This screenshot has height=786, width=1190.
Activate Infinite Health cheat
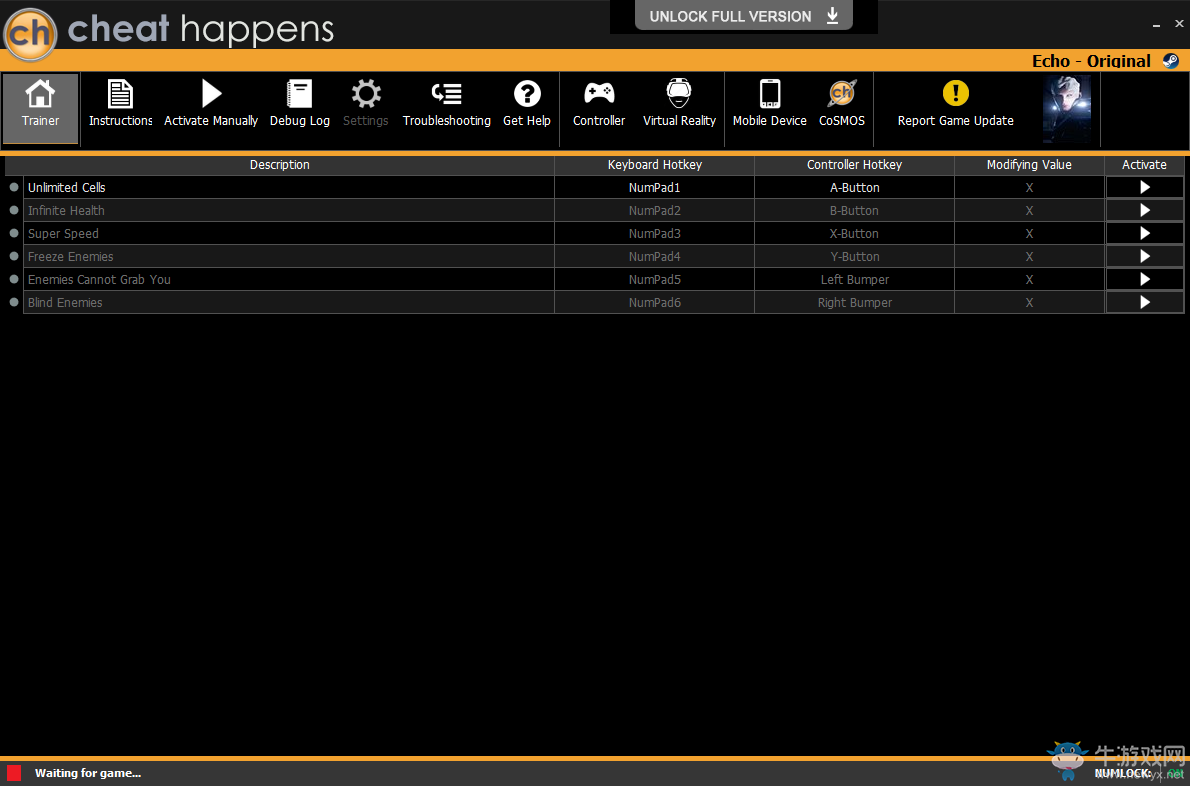pos(1145,210)
